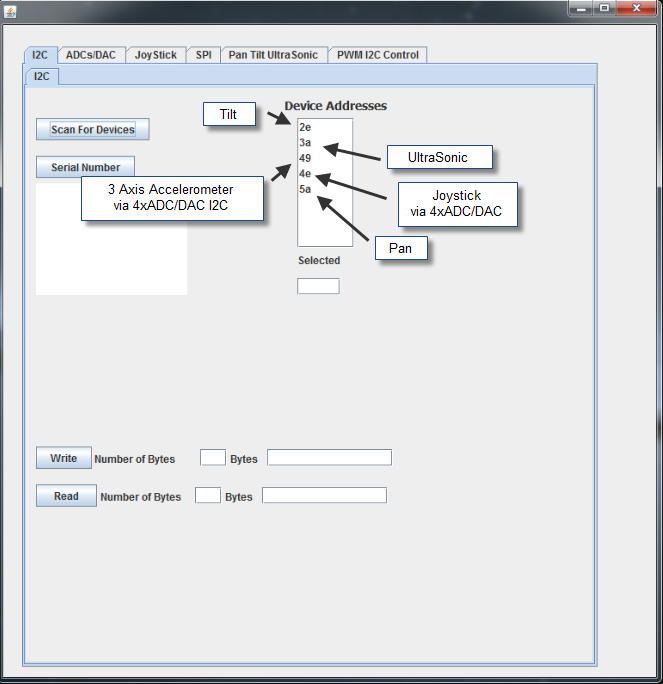Click the Selected address input field
The height and width of the screenshot is (684, 663).
click(x=318, y=286)
